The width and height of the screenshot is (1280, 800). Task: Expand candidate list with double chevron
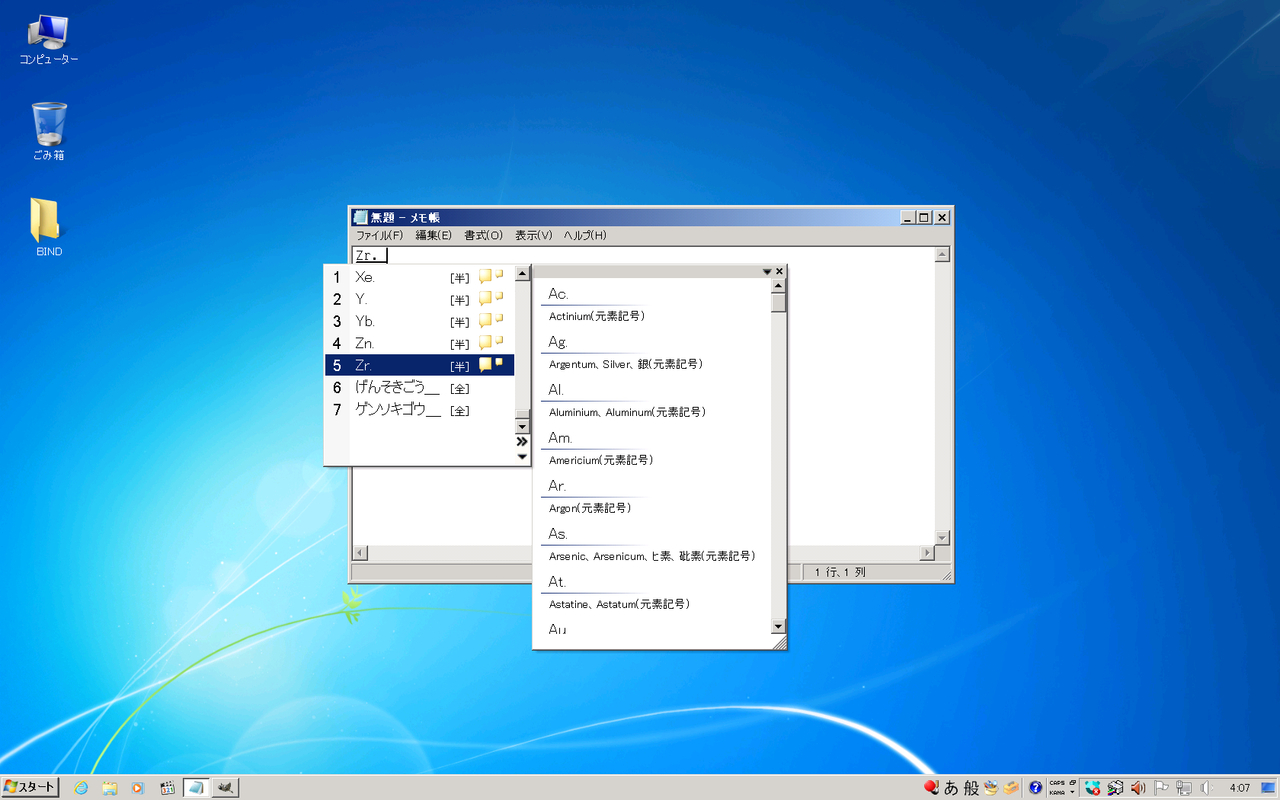(522, 441)
